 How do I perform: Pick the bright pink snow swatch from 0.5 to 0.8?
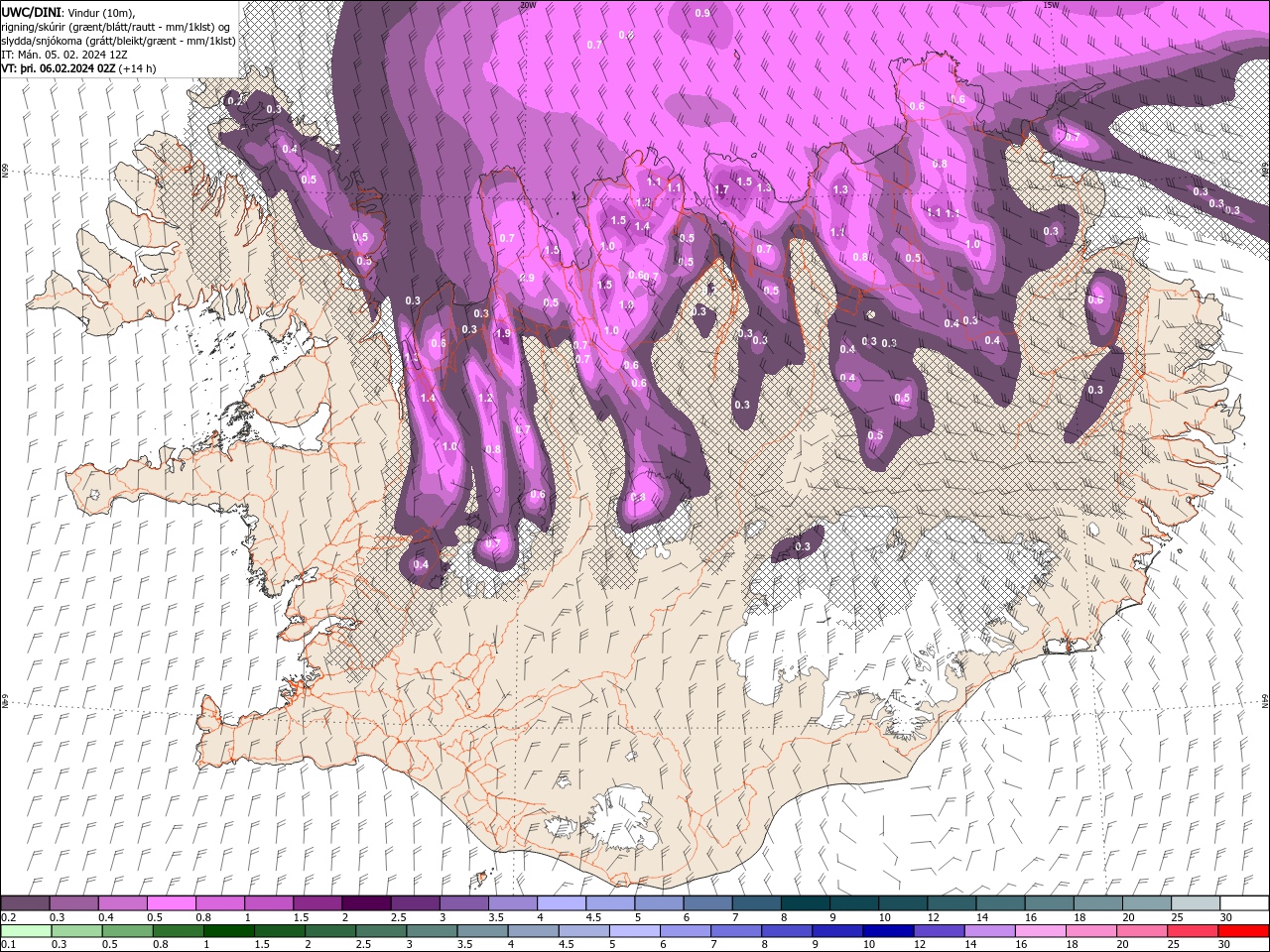pos(171,903)
